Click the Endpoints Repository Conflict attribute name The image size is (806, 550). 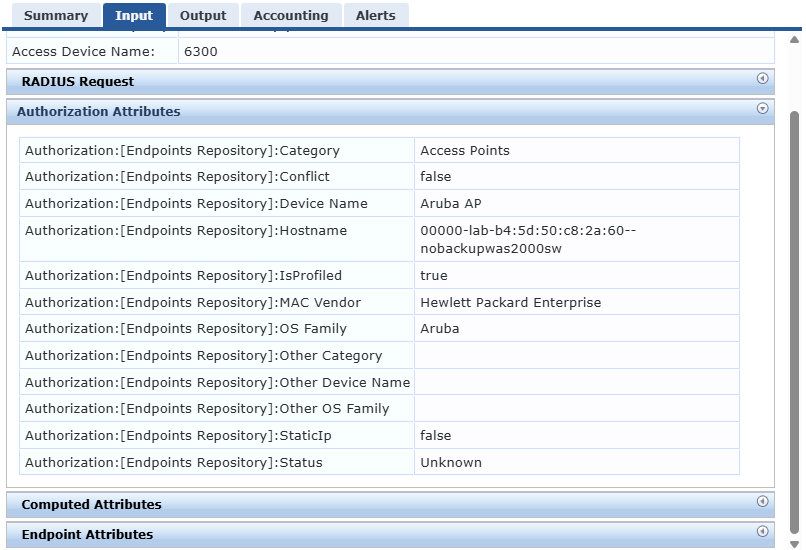click(177, 177)
